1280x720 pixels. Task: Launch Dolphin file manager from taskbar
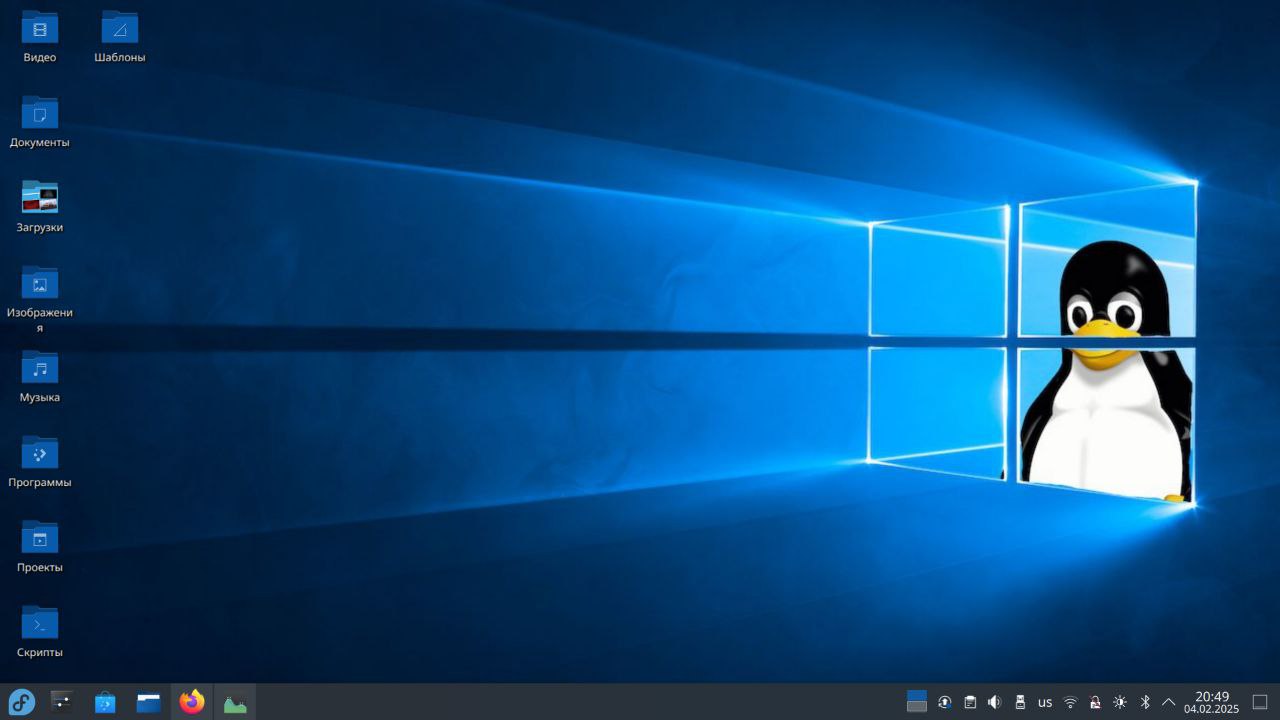149,702
